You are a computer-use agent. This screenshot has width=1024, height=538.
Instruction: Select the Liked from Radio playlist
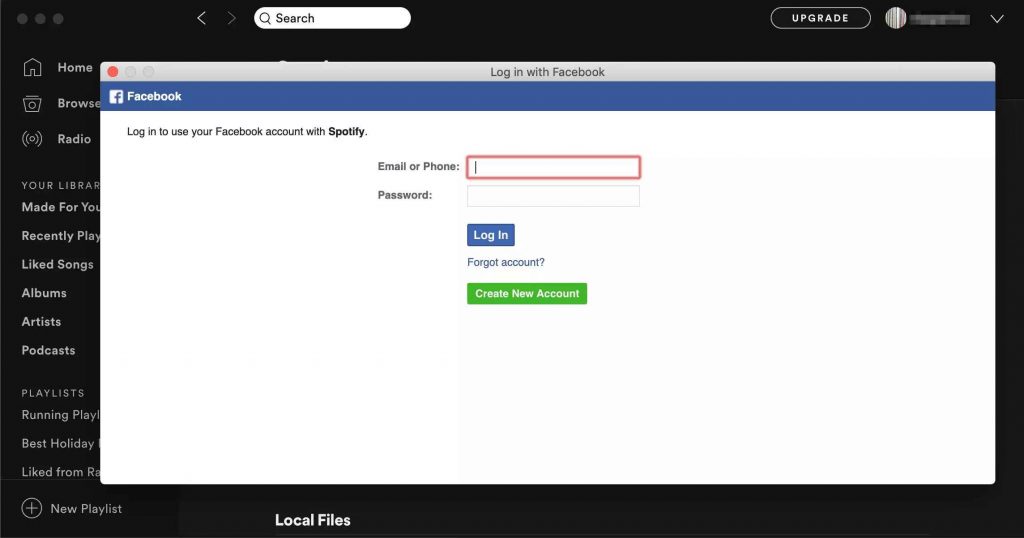[x=61, y=472]
